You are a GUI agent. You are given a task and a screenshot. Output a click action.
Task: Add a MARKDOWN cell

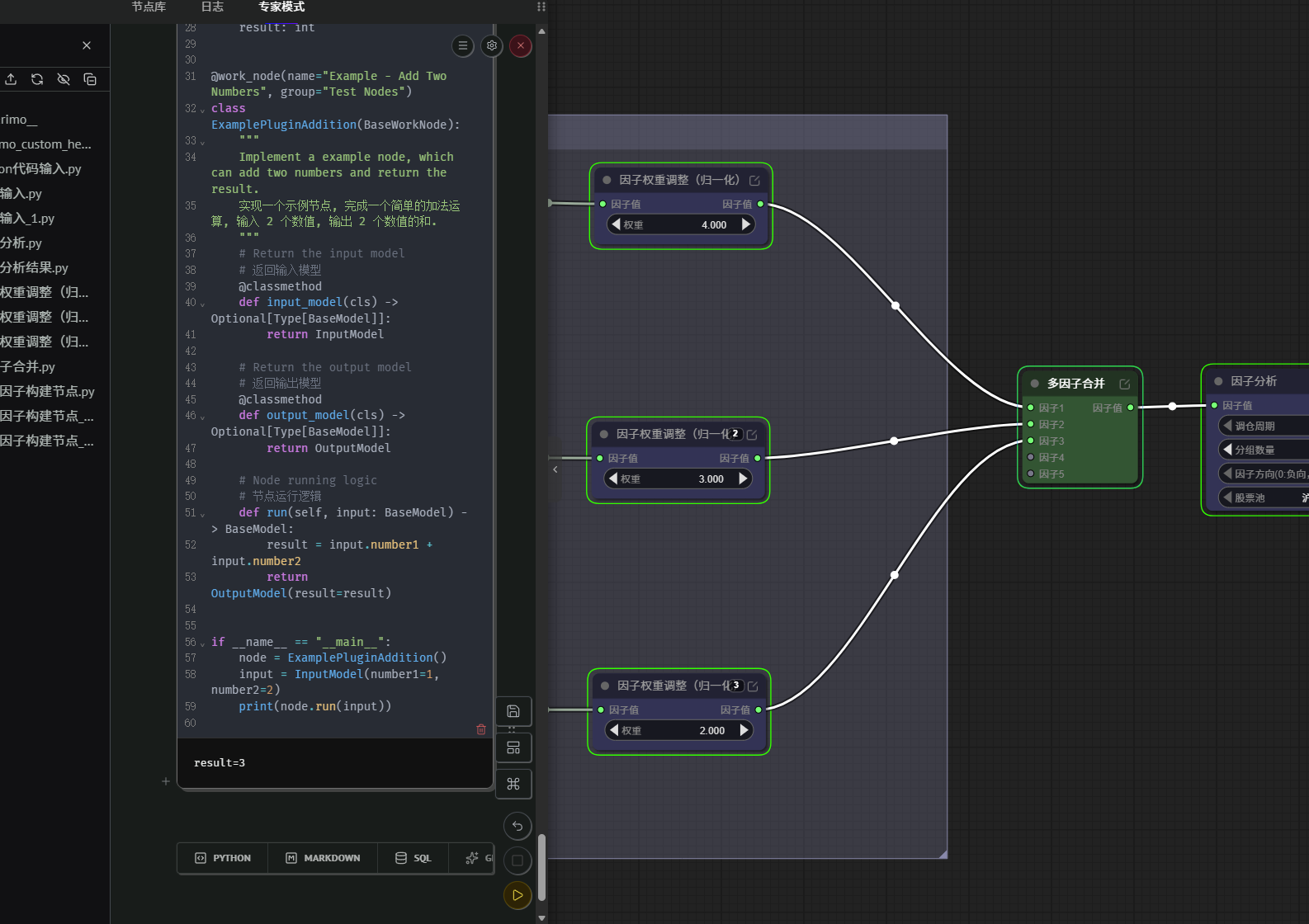323,858
